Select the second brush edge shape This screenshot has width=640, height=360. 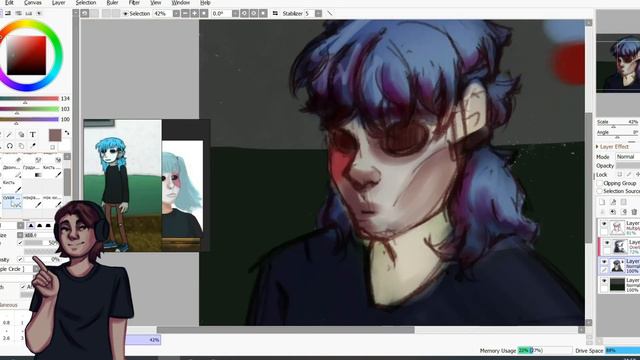point(40,225)
